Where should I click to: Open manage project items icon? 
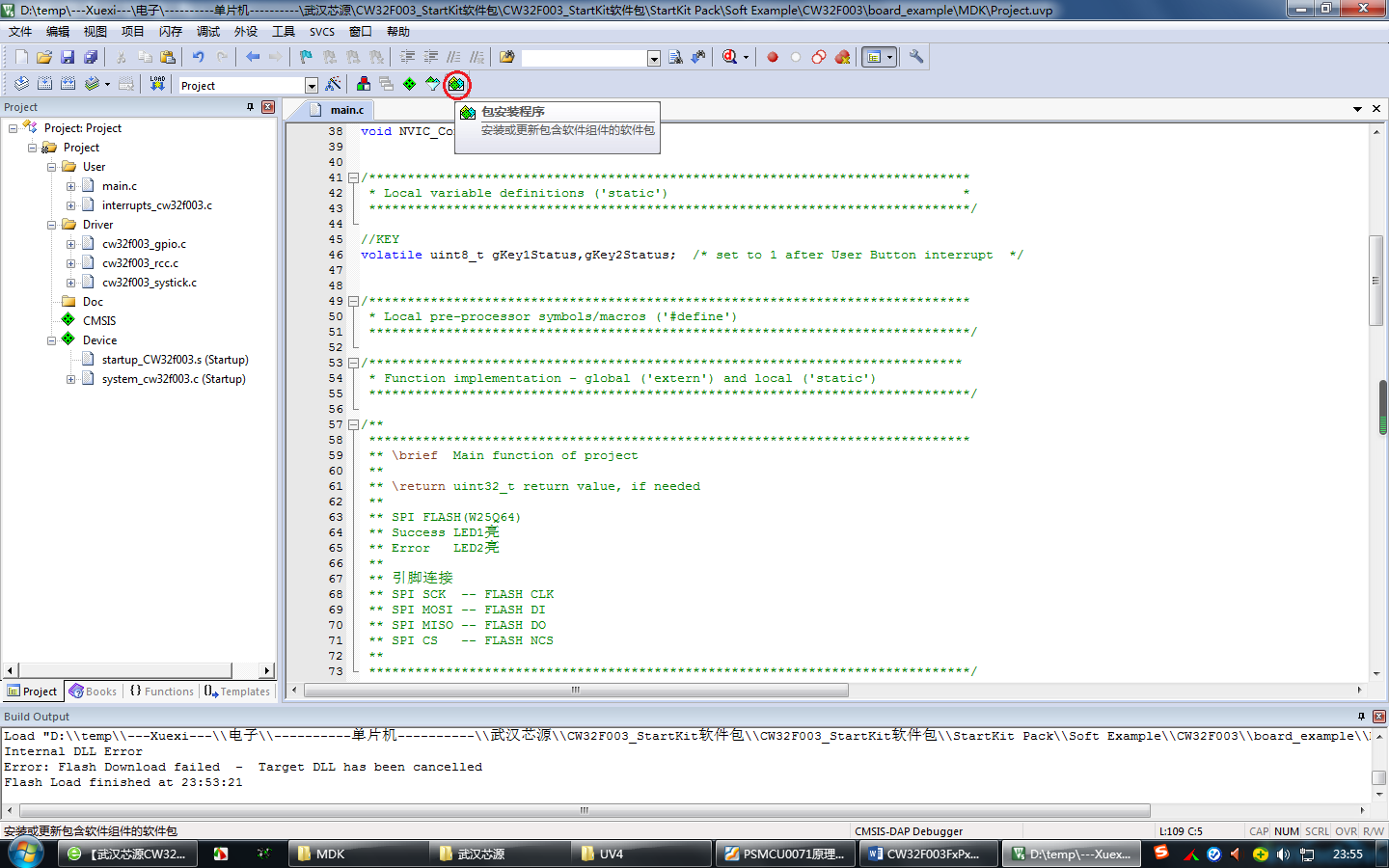(364, 84)
